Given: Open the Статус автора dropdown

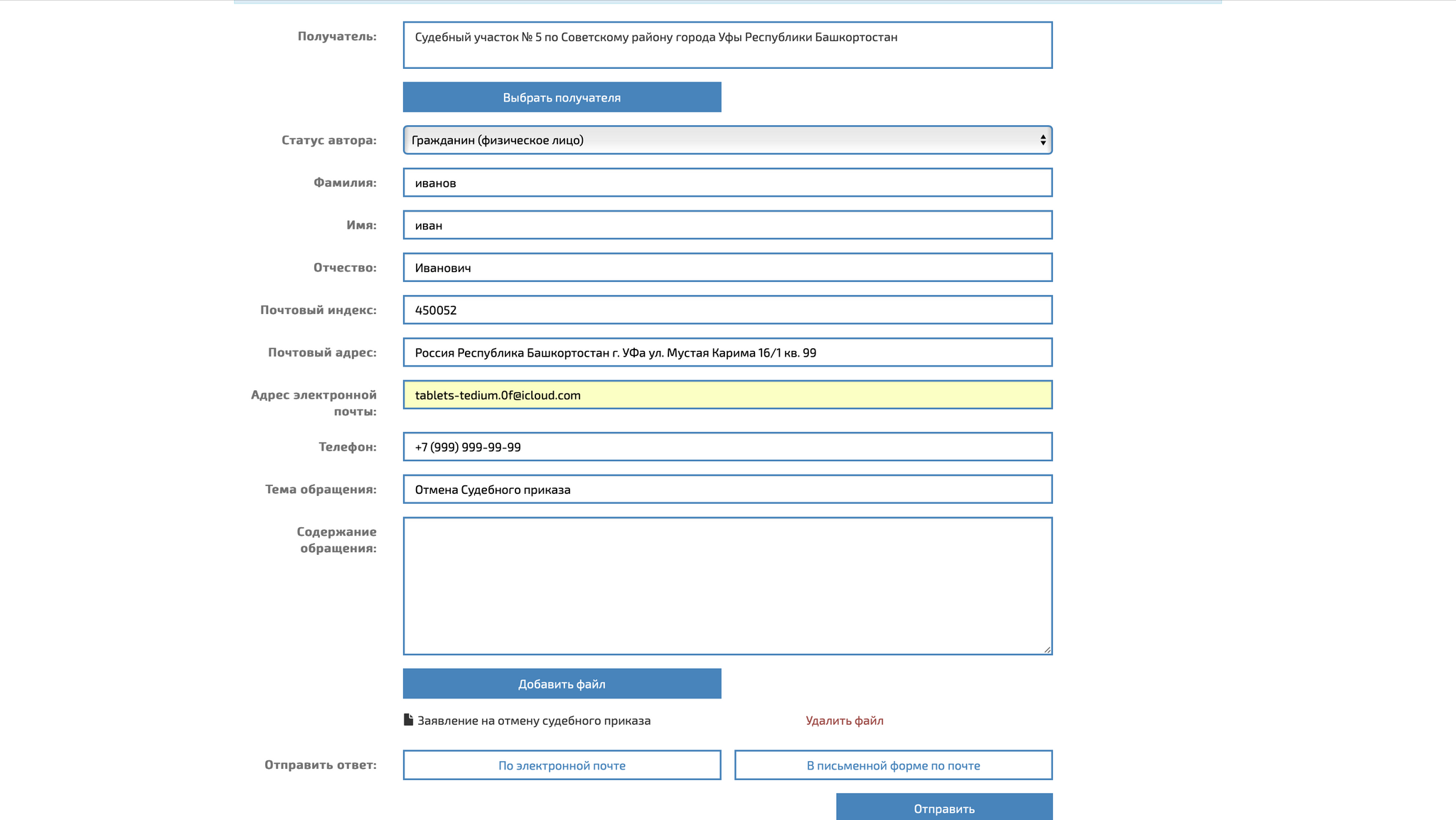Looking at the screenshot, I should click(x=727, y=140).
